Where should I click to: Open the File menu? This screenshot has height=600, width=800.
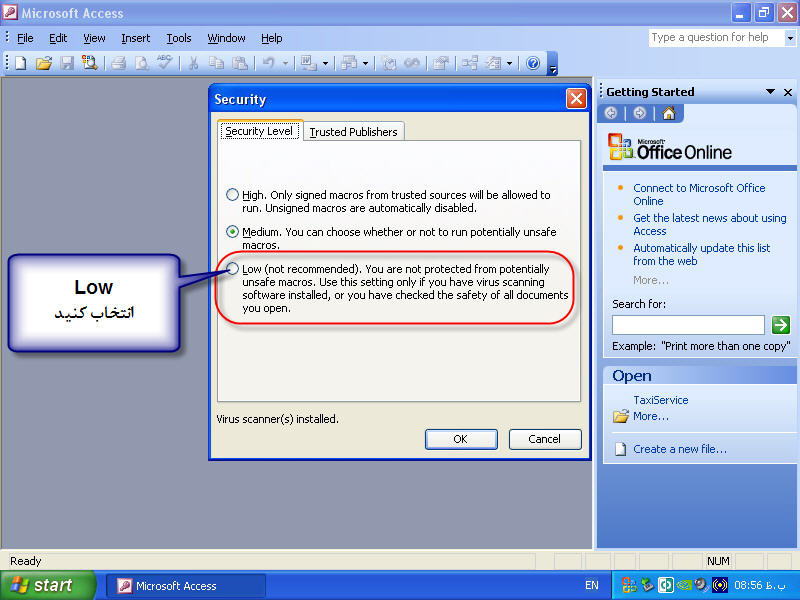tap(25, 38)
